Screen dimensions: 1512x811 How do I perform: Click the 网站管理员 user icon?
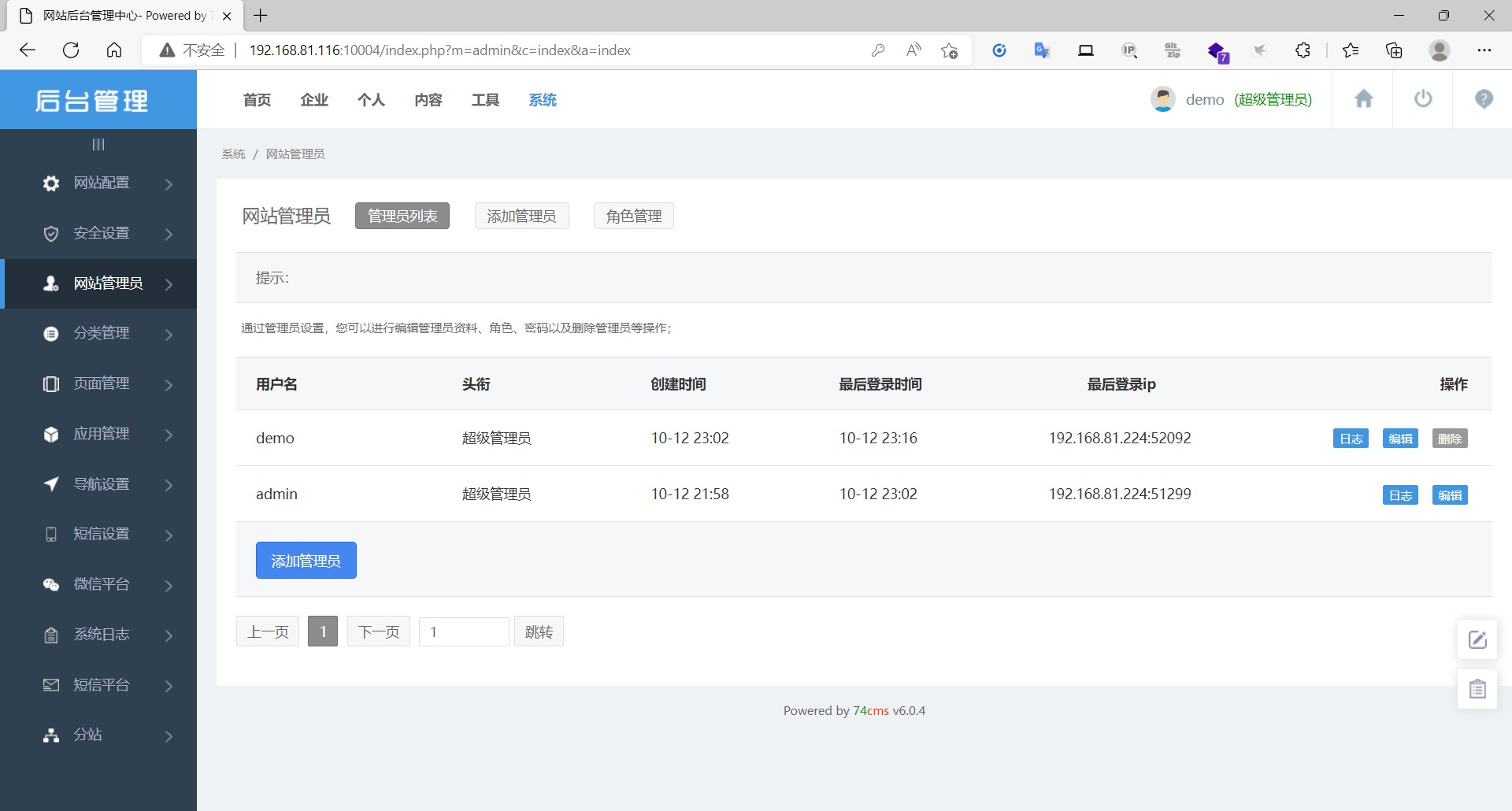tap(51, 283)
